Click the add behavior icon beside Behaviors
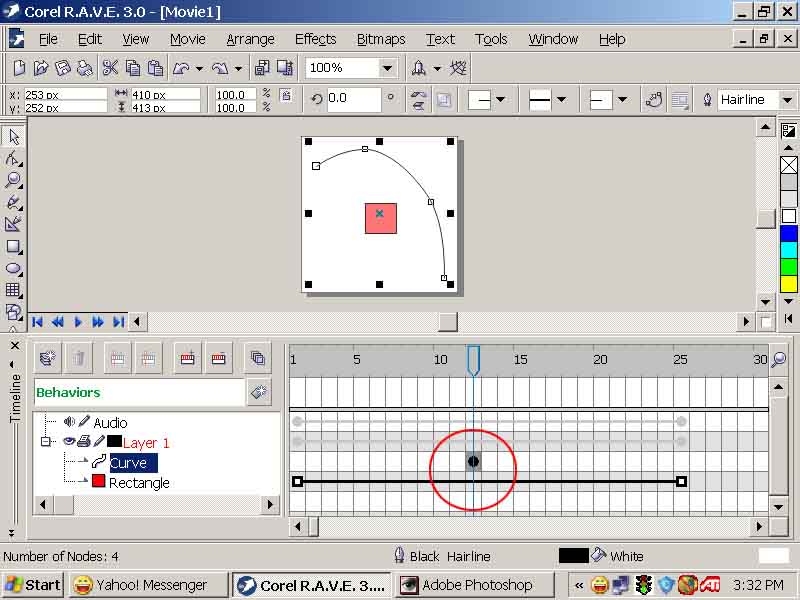800x600 pixels. click(x=259, y=392)
